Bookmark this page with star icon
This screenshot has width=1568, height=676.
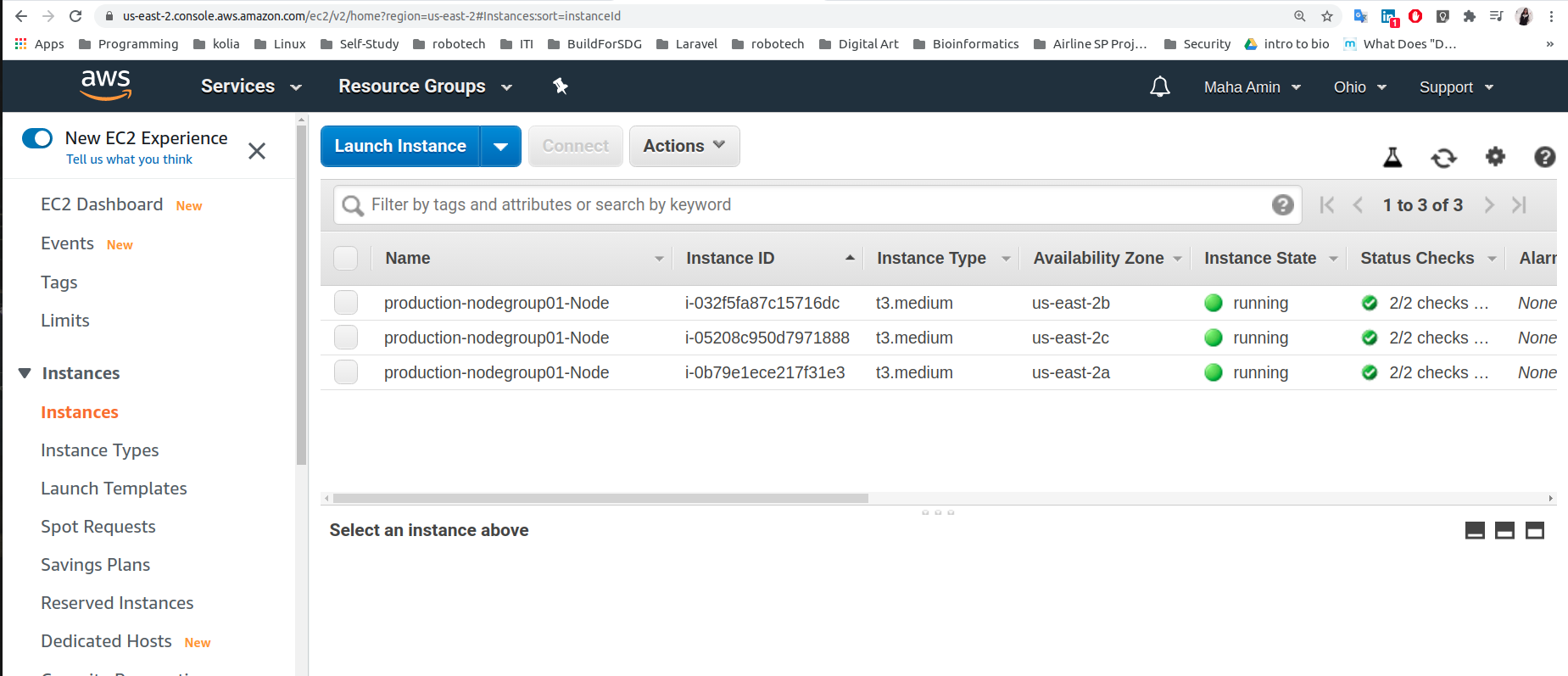1327,16
